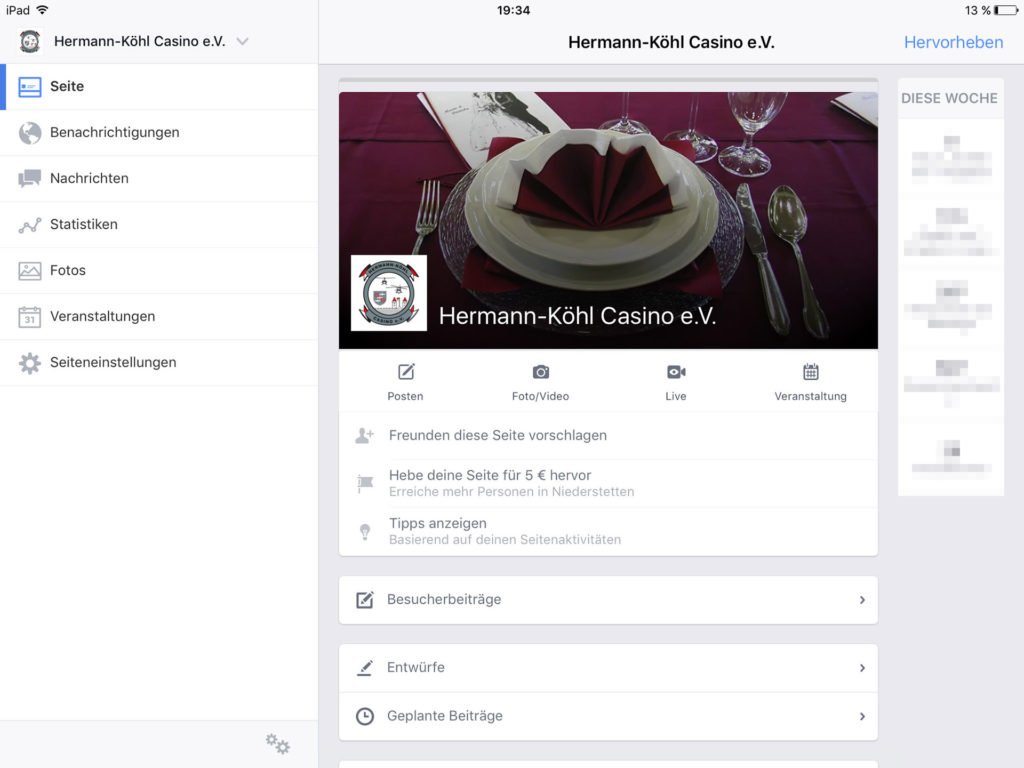1024x768 pixels.
Task: Tap the Posten compose icon
Action: pos(406,372)
